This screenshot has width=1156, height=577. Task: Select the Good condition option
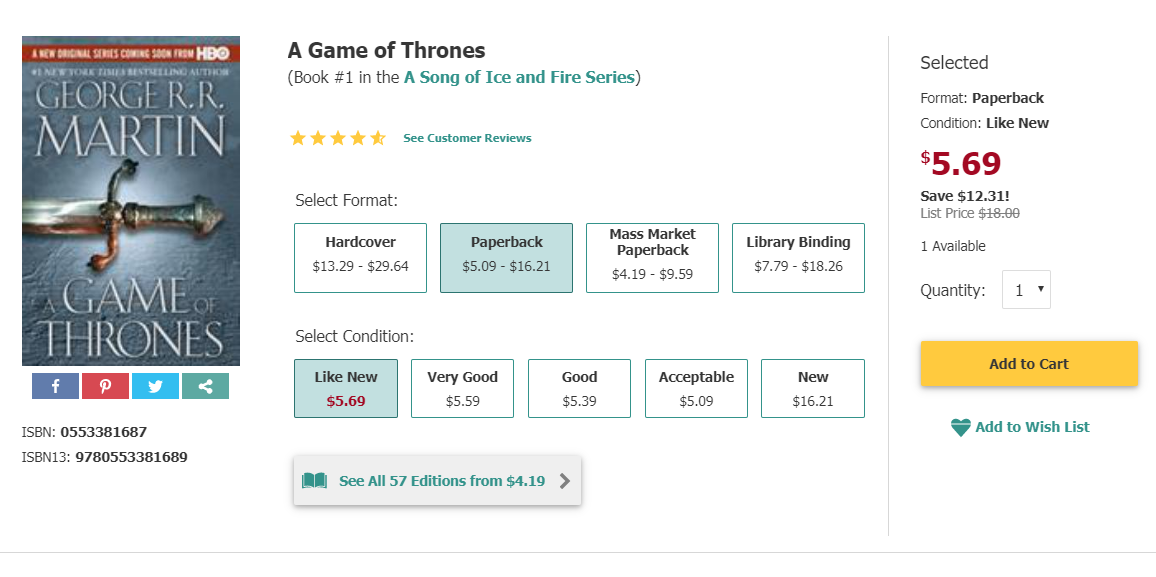pyautogui.click(x=579, y=388)
